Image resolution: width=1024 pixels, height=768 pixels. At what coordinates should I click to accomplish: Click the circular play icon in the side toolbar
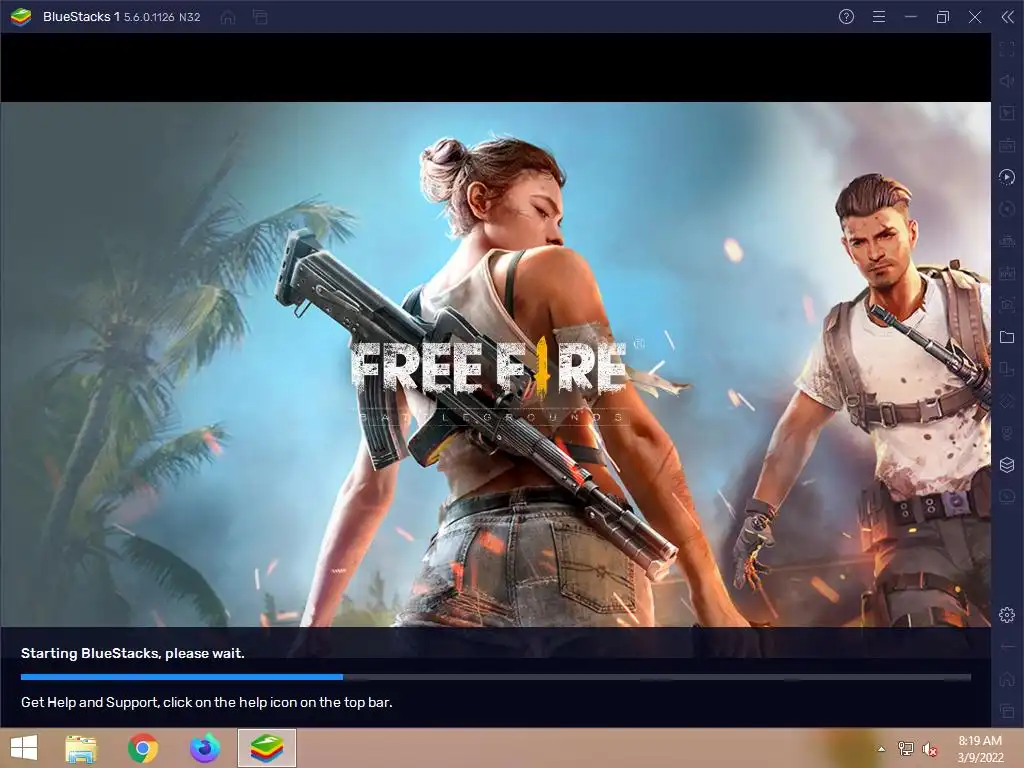click(x=1007, y=177)
